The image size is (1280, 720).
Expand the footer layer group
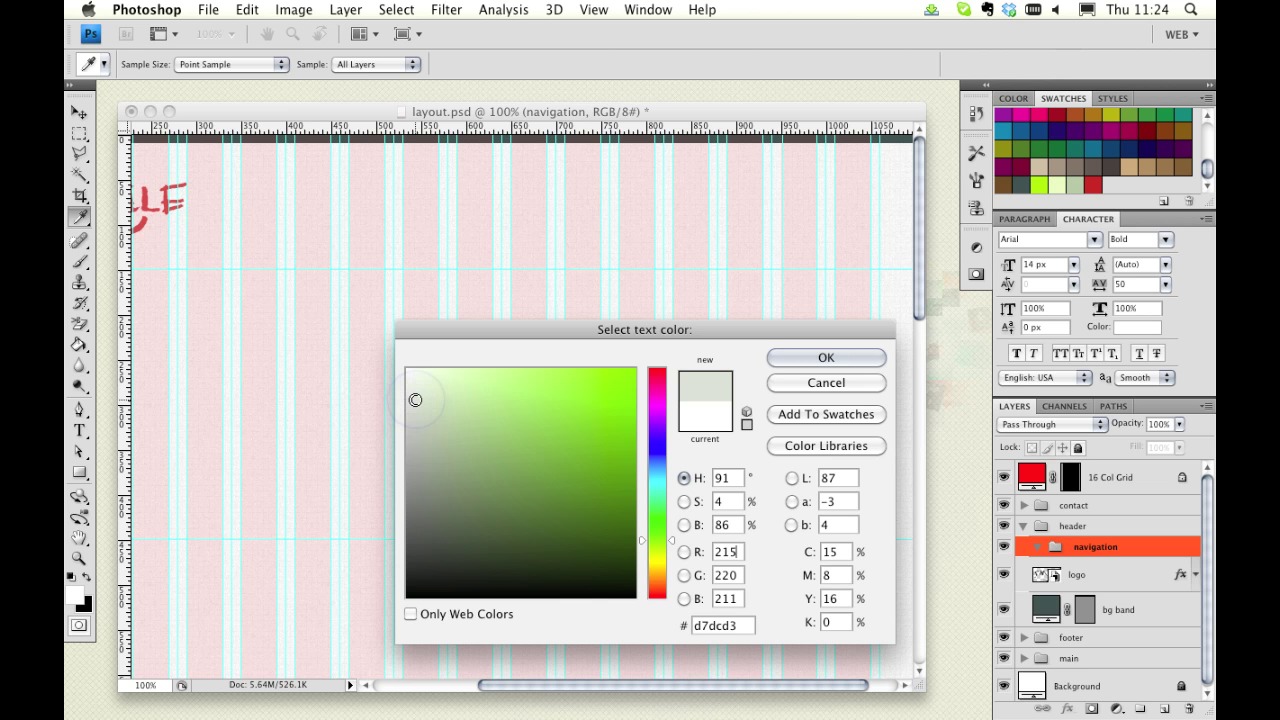pos(1024,638)
